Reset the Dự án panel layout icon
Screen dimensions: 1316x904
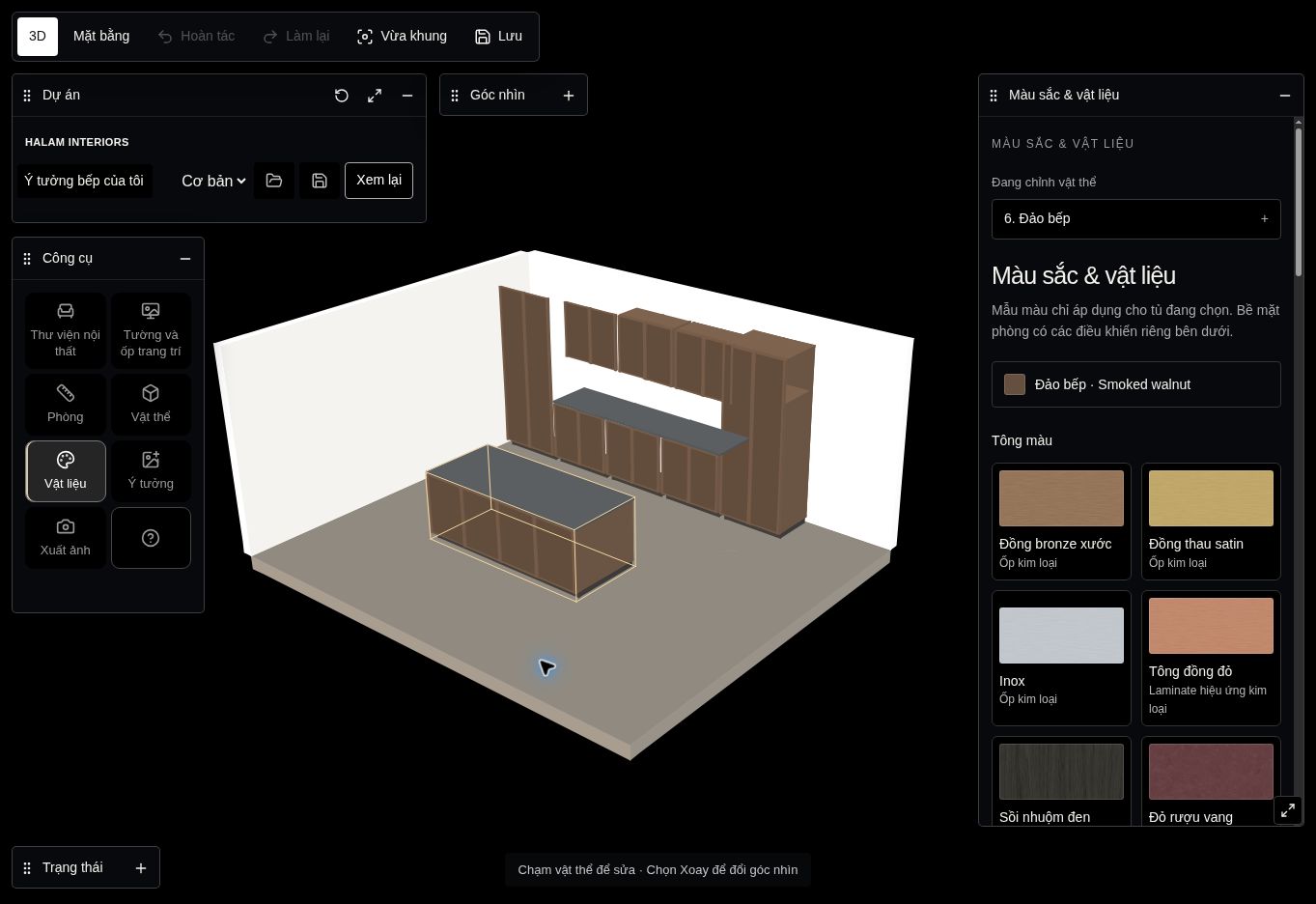pos(342,96)
